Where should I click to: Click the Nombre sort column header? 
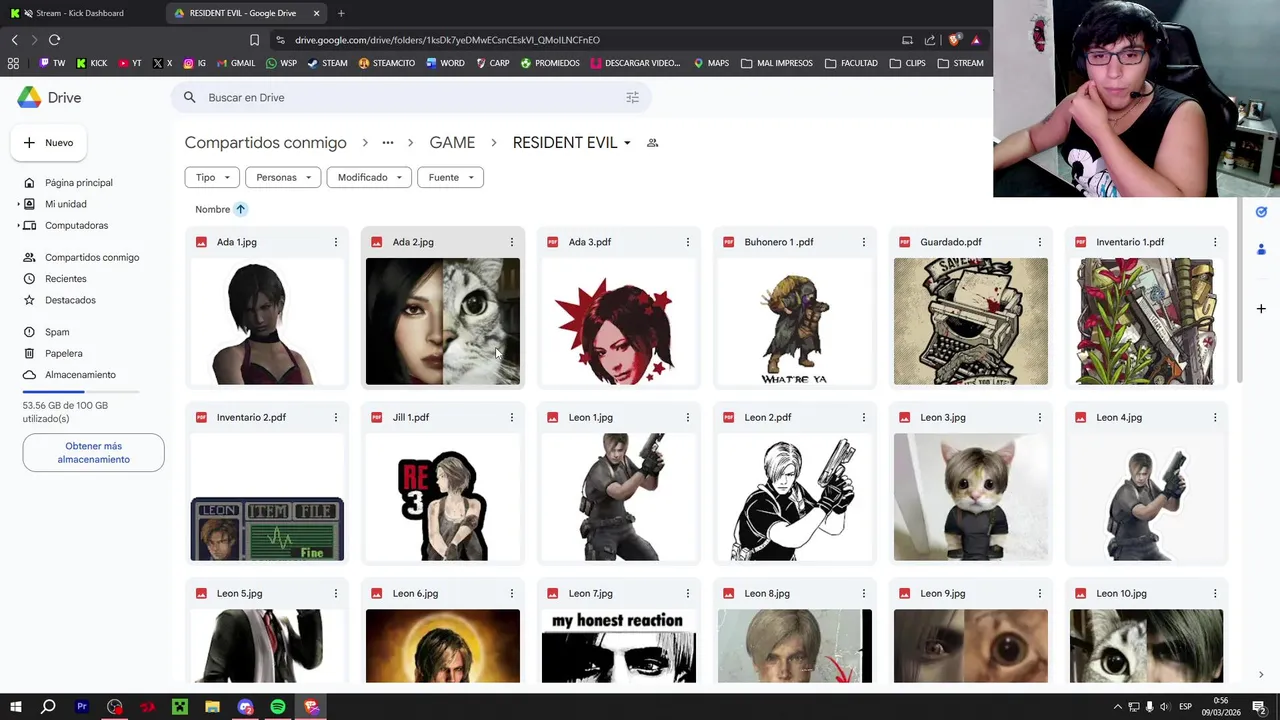coord(212,209)
